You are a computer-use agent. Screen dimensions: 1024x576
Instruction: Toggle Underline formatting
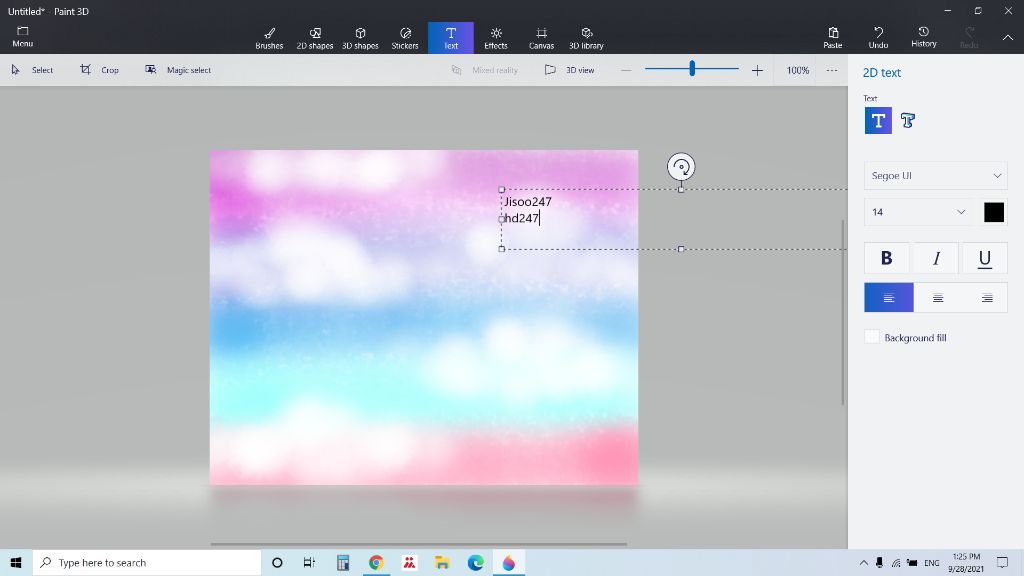tap(984, 259)
